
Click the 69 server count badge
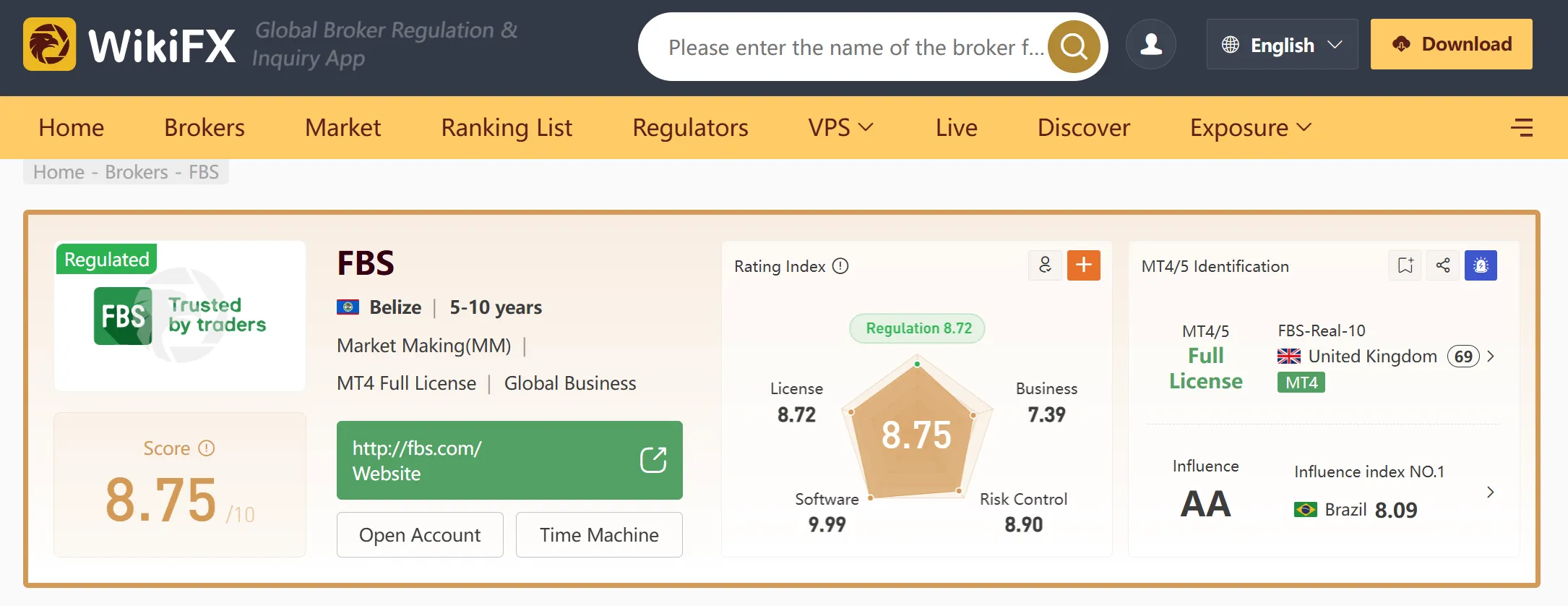pyautogui.click(x=1463, y=357)
